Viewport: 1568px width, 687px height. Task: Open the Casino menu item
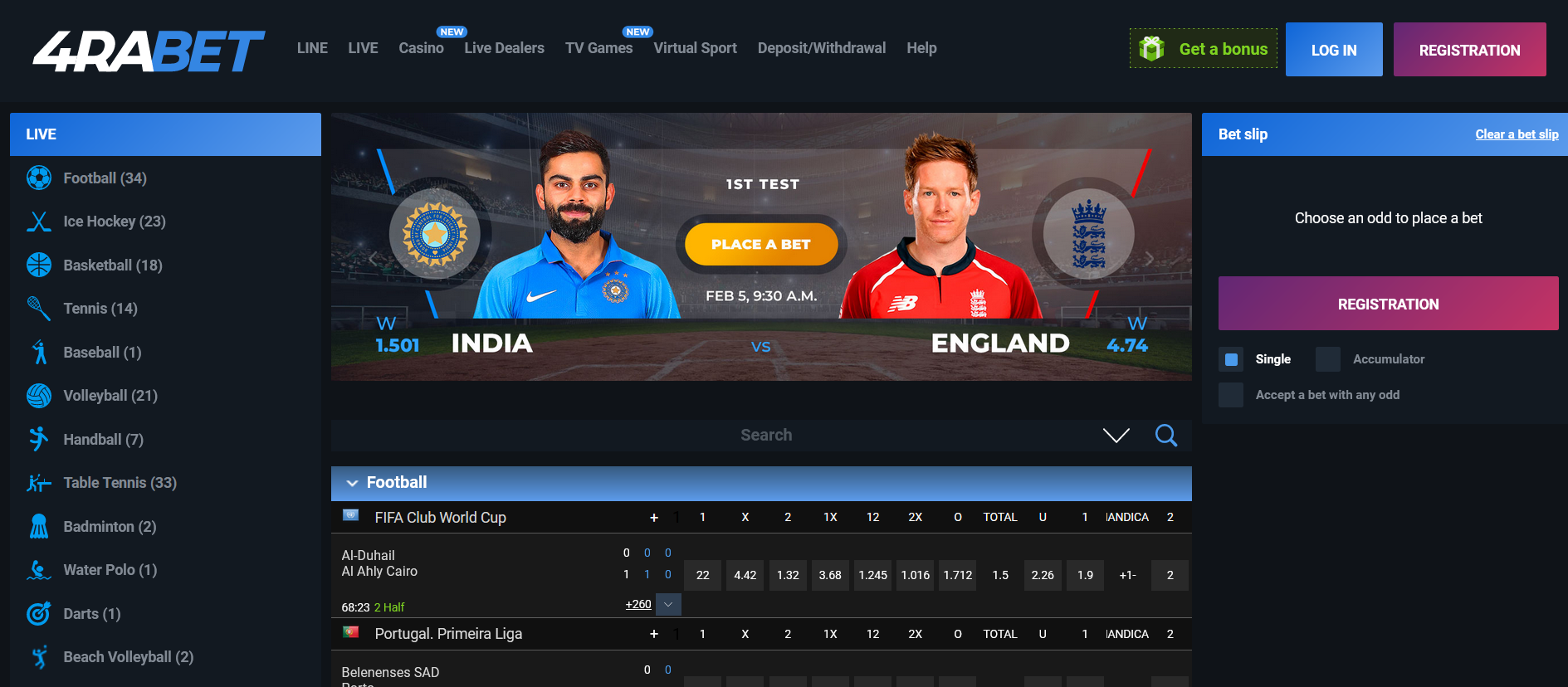421,48
